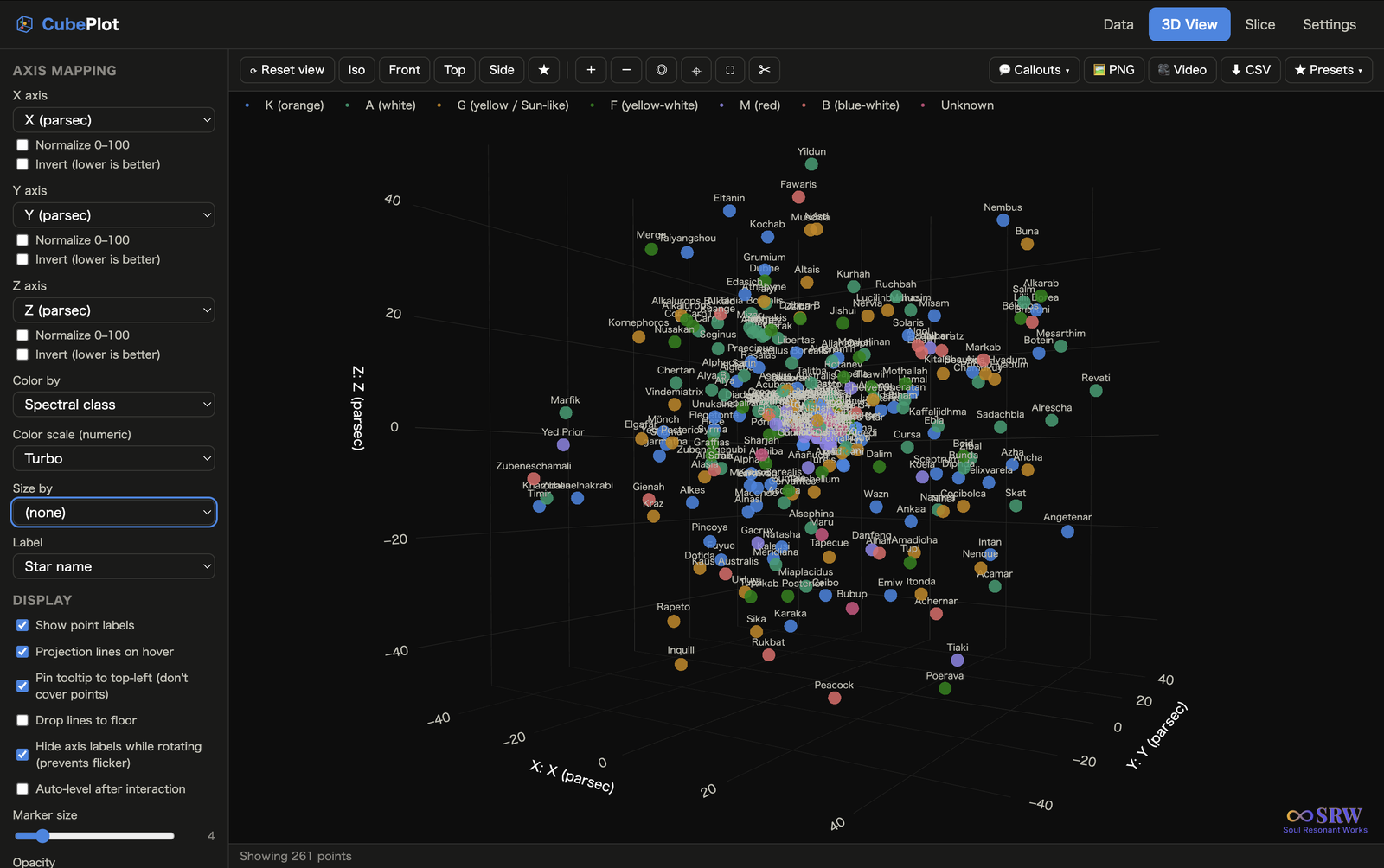
Task: Open the Settings tab
Action: pos(1330,24)
